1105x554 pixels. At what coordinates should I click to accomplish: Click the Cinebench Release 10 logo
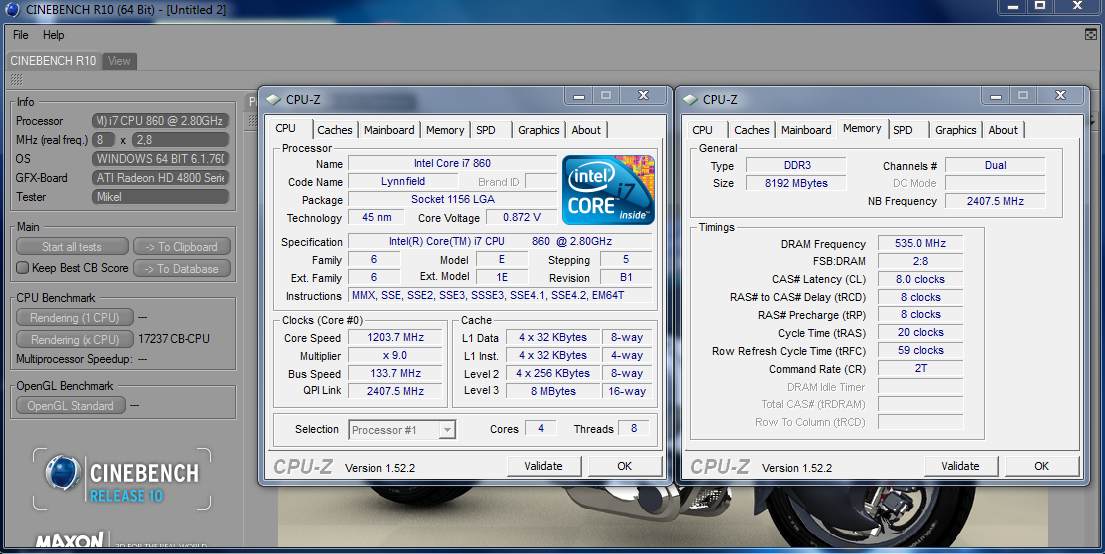pos(122,479)
